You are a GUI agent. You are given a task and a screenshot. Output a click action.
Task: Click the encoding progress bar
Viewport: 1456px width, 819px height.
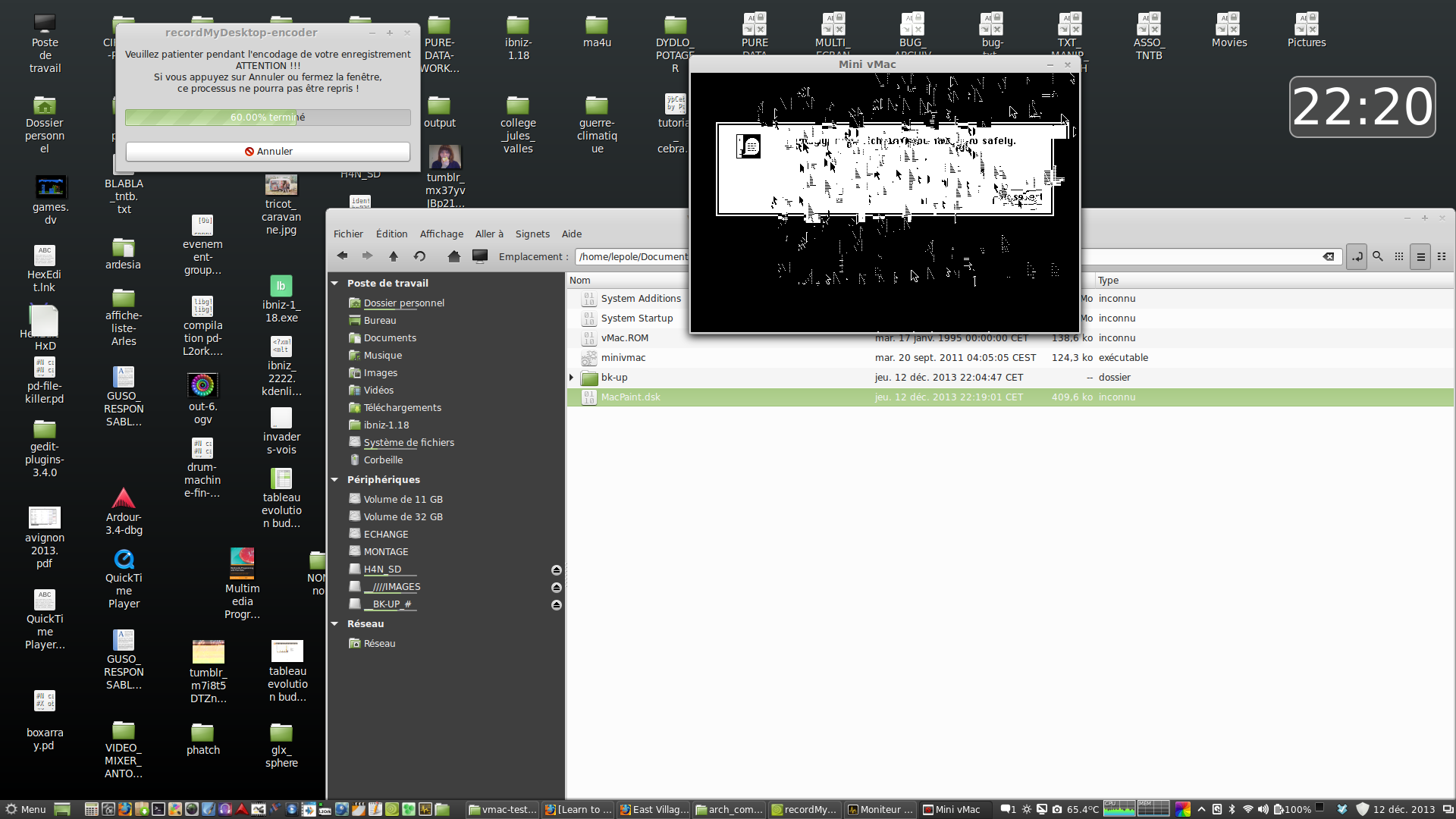tap(268, 118)
